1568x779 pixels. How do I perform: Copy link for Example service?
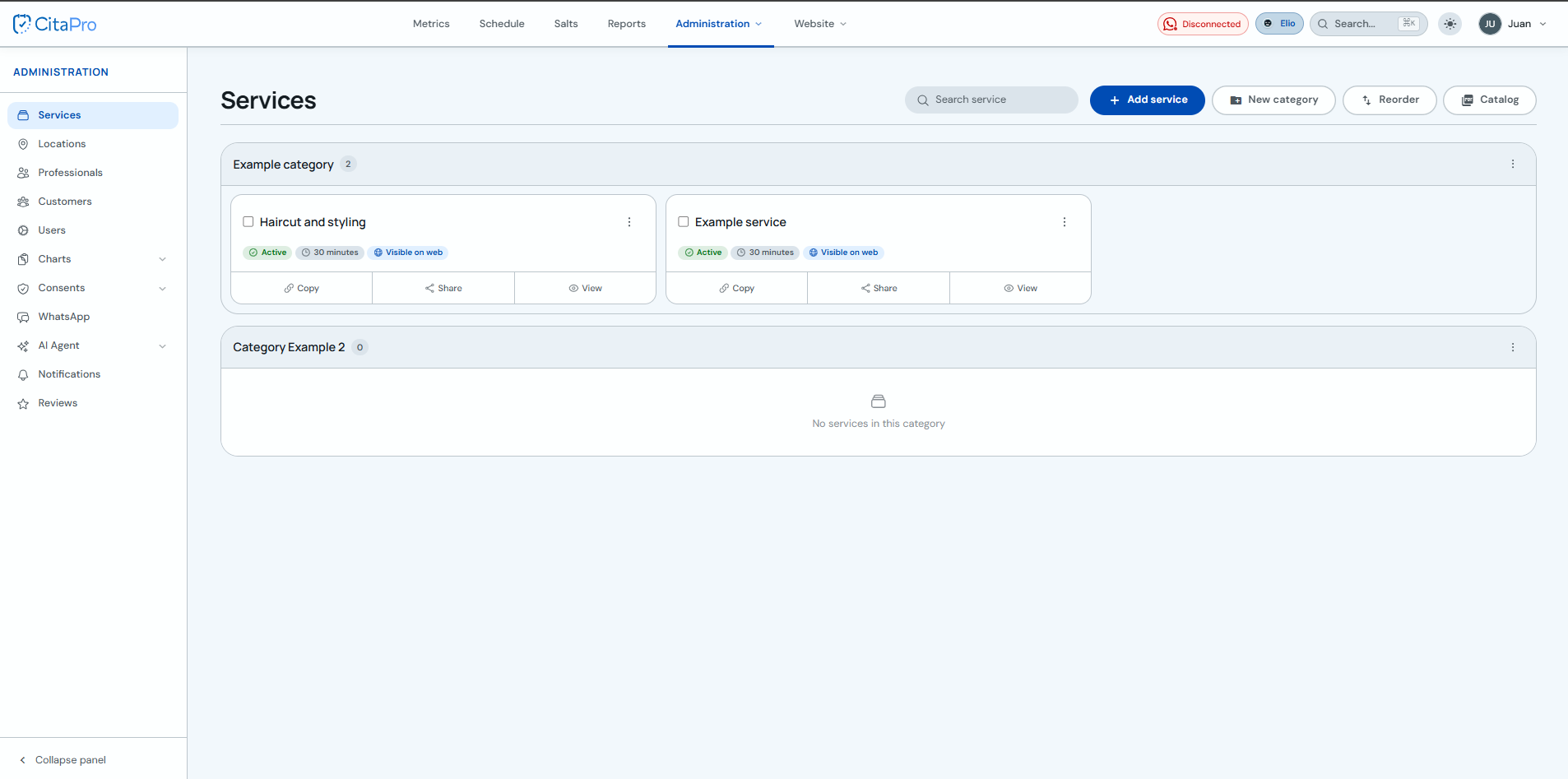(x=737, y=288)
